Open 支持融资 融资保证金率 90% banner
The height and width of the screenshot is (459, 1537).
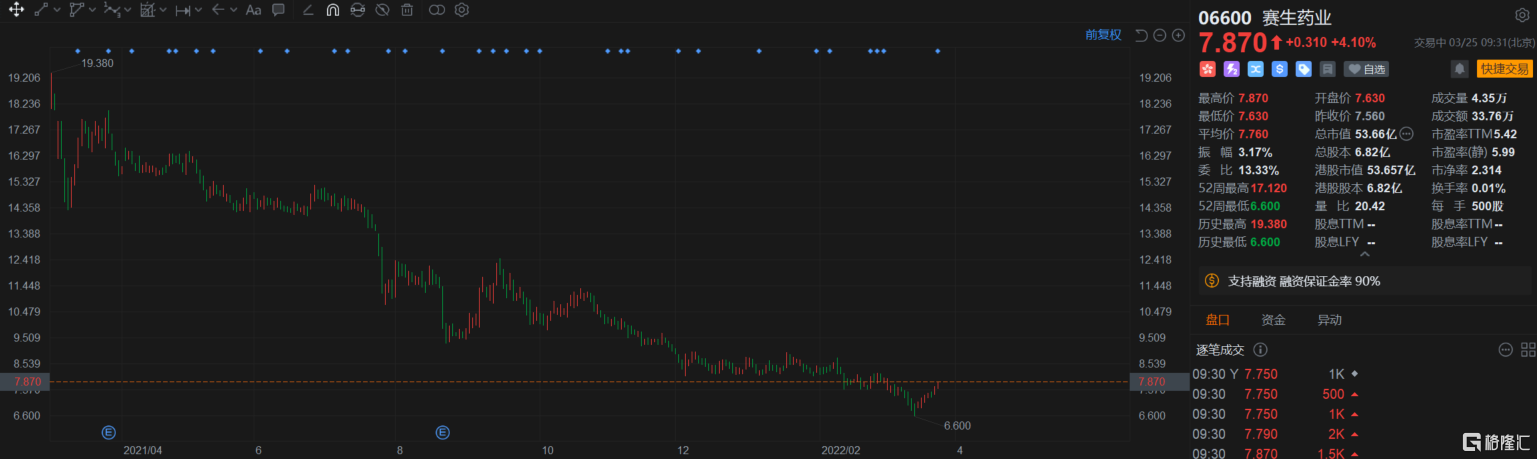tap(1364, 281)
